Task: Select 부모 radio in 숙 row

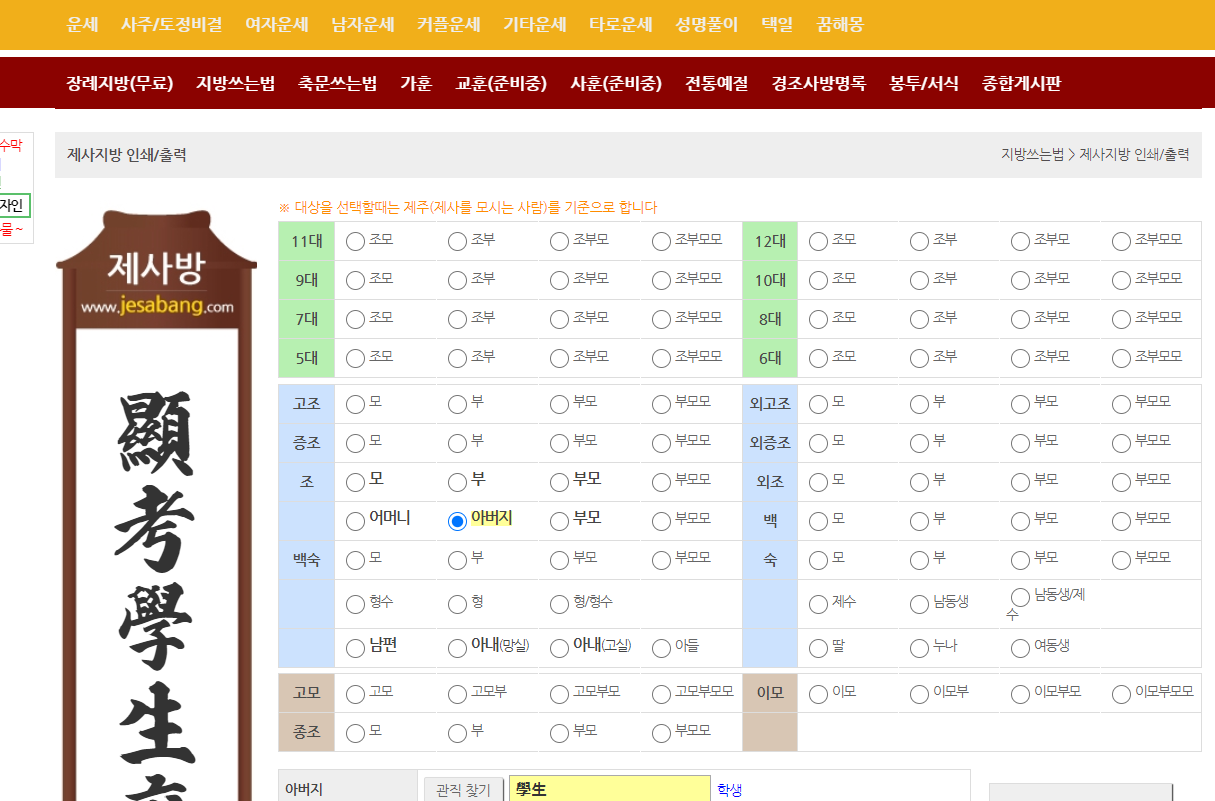Action: (1020, 560)
